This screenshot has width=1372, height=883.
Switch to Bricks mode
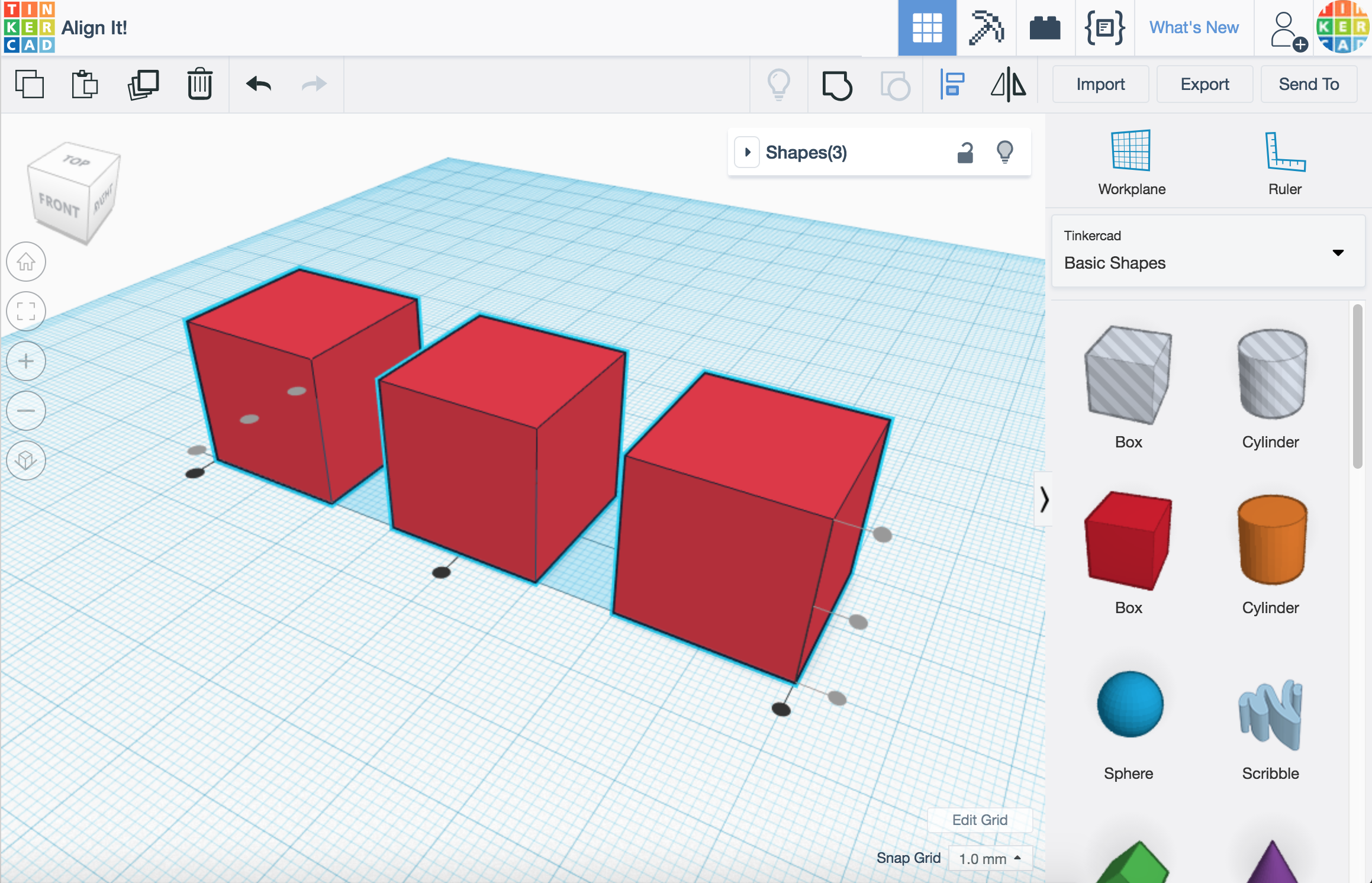coord(1045,28)
